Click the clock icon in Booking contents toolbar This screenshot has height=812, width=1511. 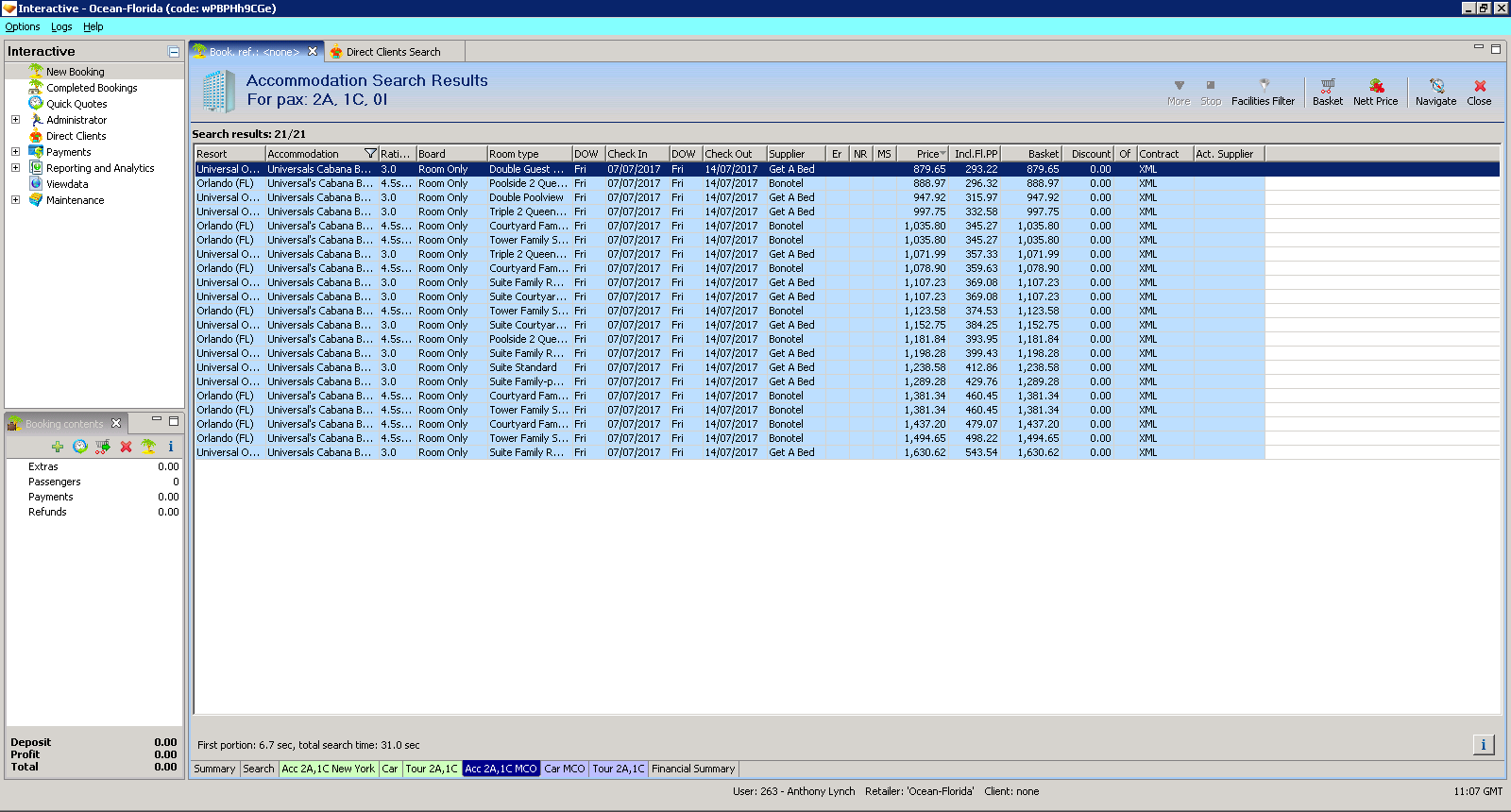pyautogui.click(x=80, y=447)
